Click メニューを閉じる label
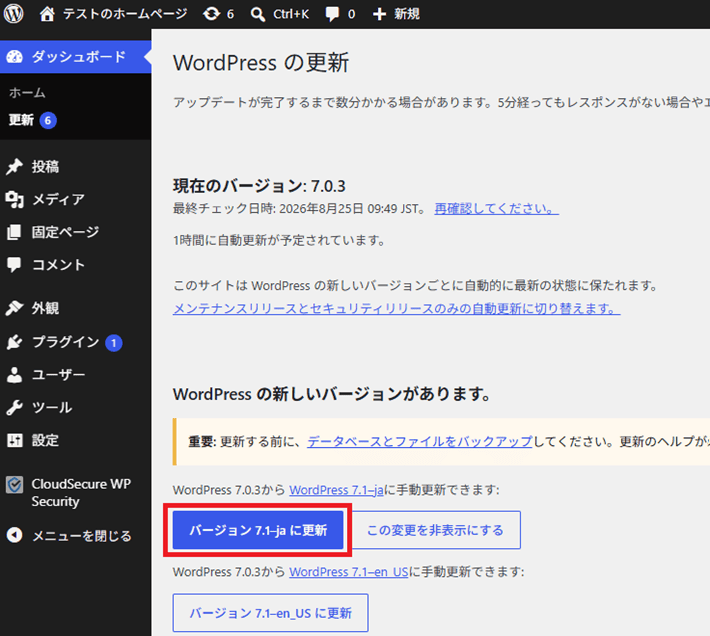This screenshot has height=636, width=710. (x=82, y=536)
